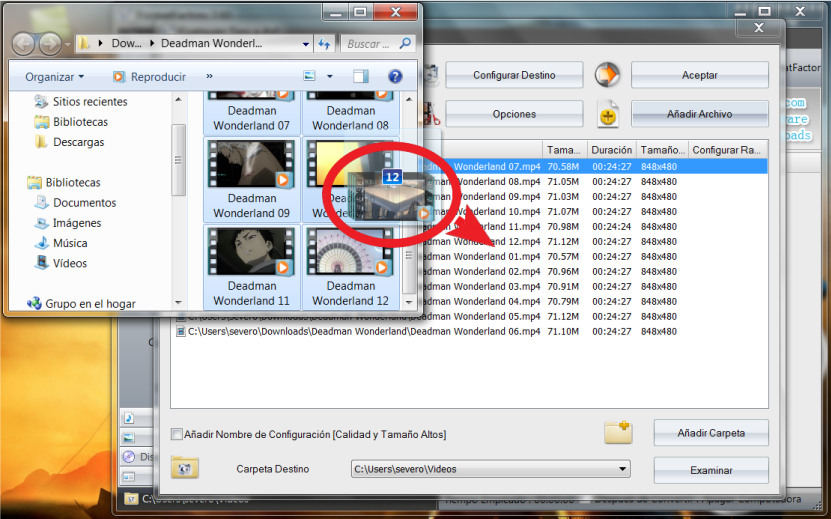This screenshot has width=831, height=519.
Task: Click the Añadir Carpeta button
Action: [711, 433]
